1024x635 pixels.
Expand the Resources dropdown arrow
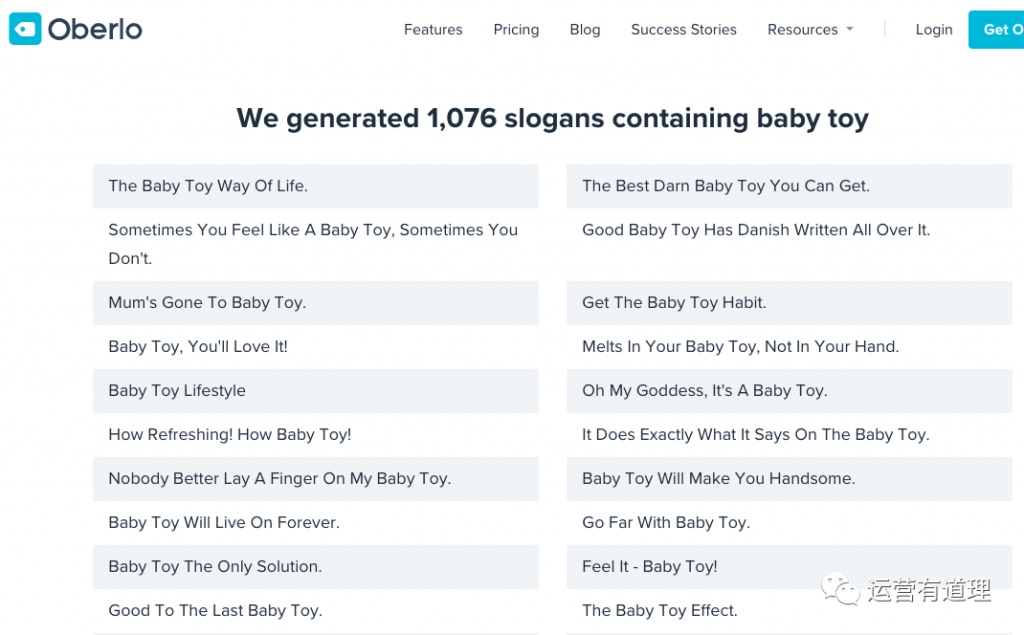click(850, 29)
